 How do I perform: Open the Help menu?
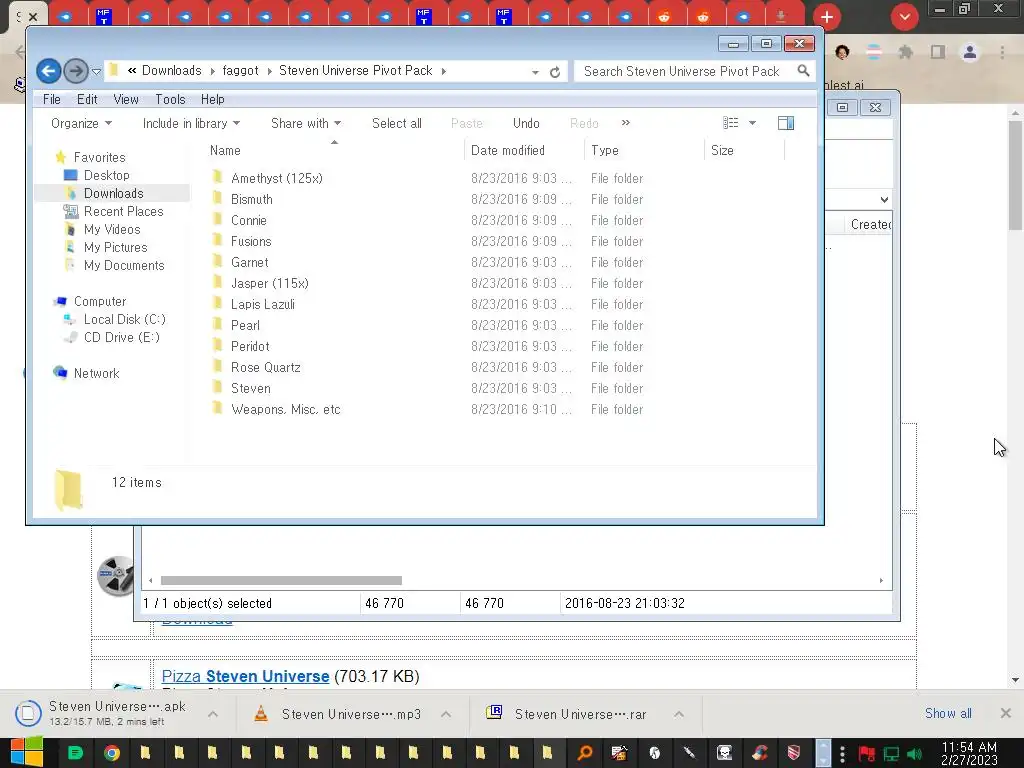tap(213, 99)
